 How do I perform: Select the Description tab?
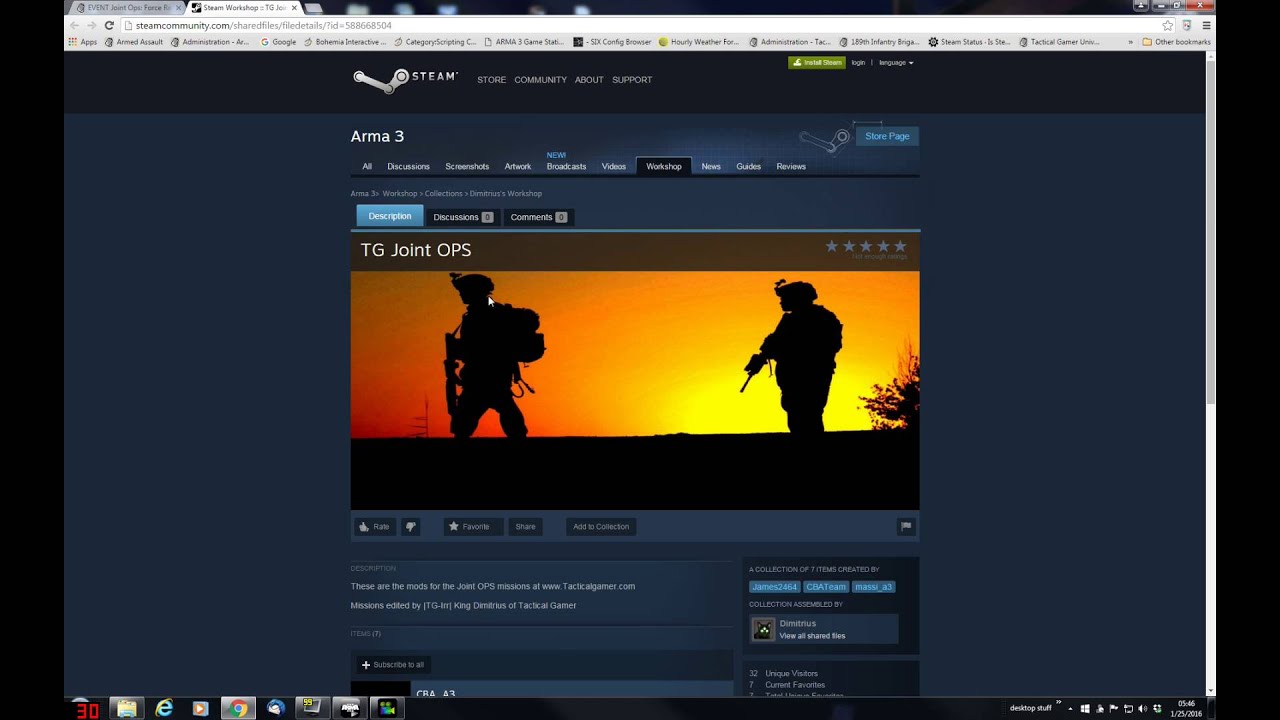tap(390, 216)
